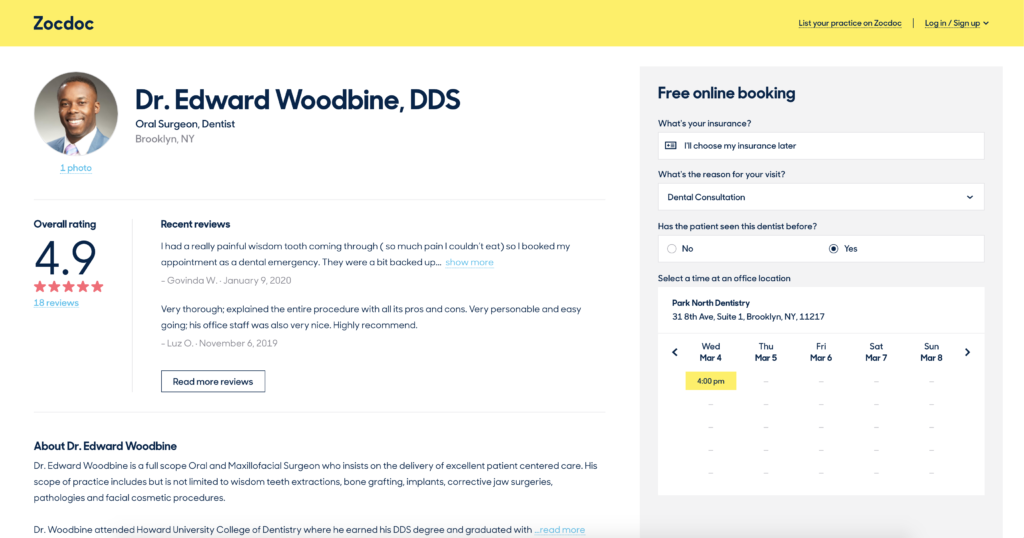This screenshot has width=1024, height=538.
Task: Click the Fri Mar 6 column header
Action: tap(821, 352)
